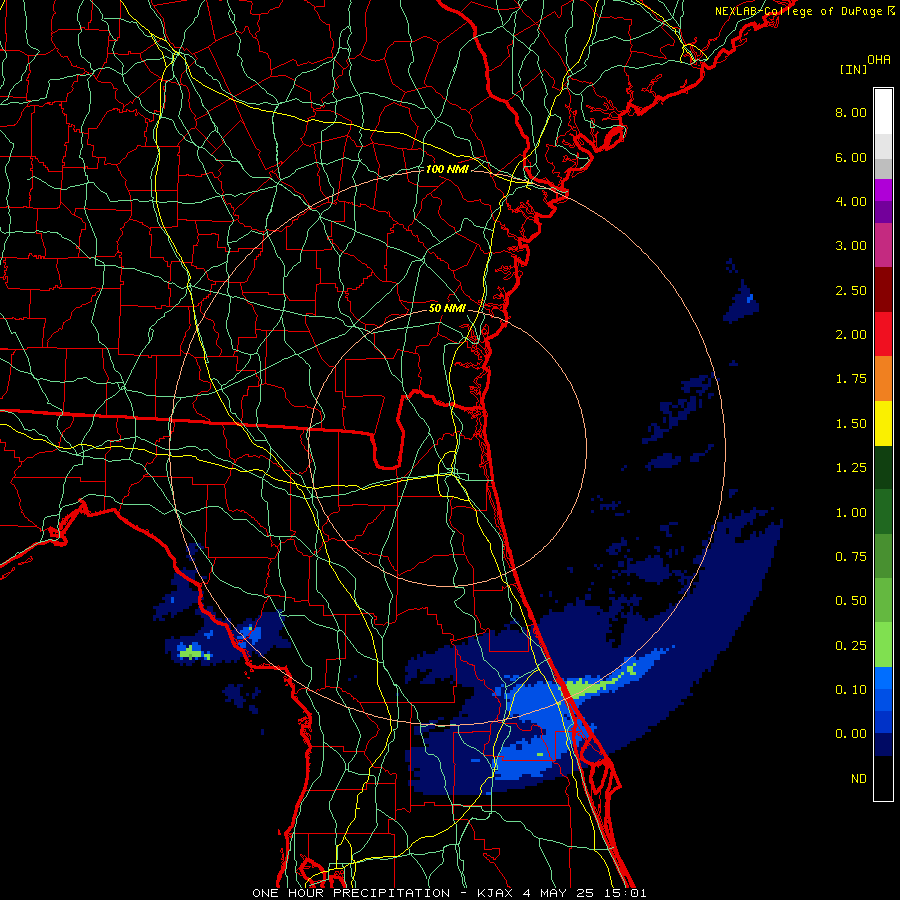Click the yellow color bar segment

click(x=883, y=423)
